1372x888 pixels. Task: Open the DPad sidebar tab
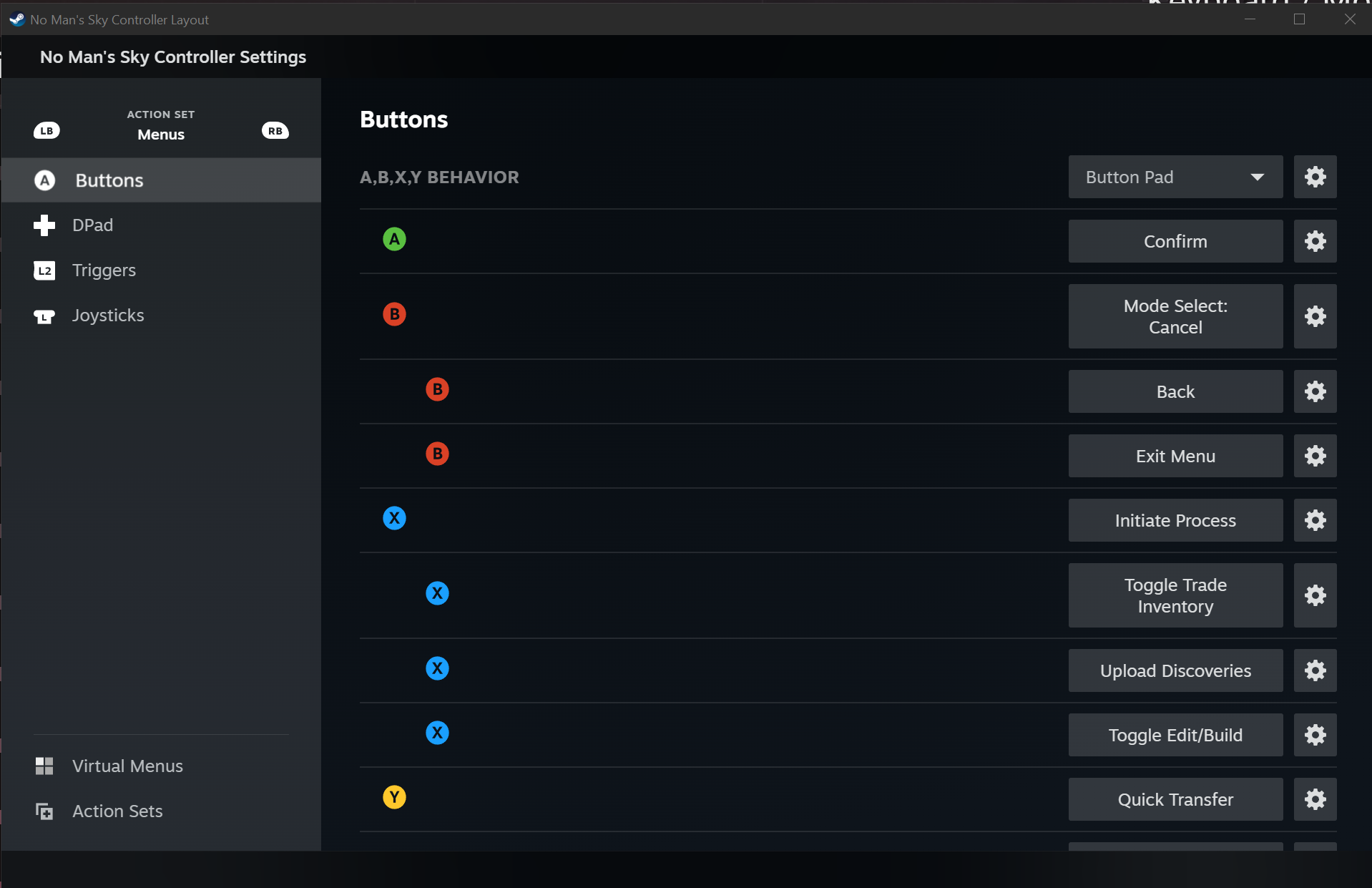pyautogui.click(x=161, y=225)
